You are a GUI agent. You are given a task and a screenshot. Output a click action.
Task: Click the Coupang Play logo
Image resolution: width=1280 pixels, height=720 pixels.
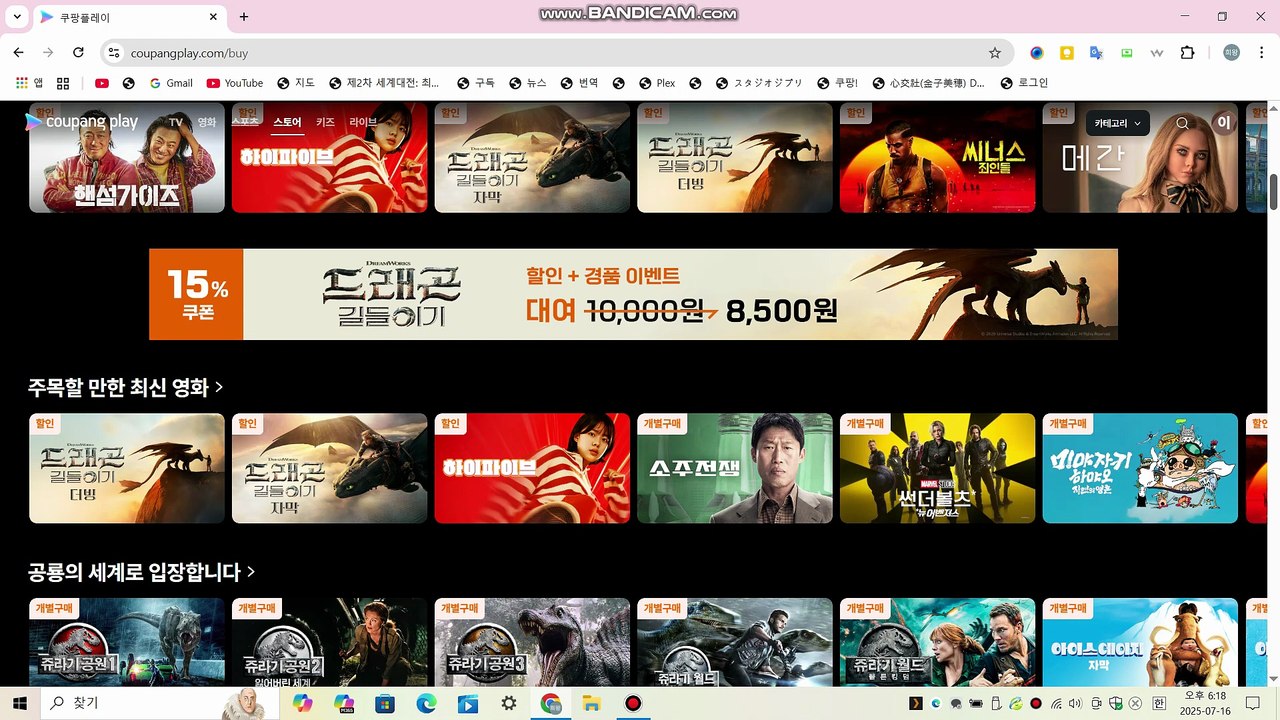pyautogui.click(x=82, y=122)
